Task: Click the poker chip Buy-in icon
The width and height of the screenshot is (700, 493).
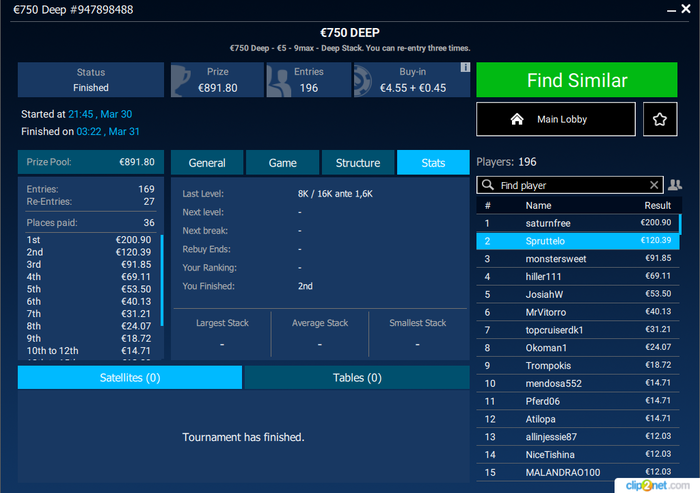Action: click(362, 81)
